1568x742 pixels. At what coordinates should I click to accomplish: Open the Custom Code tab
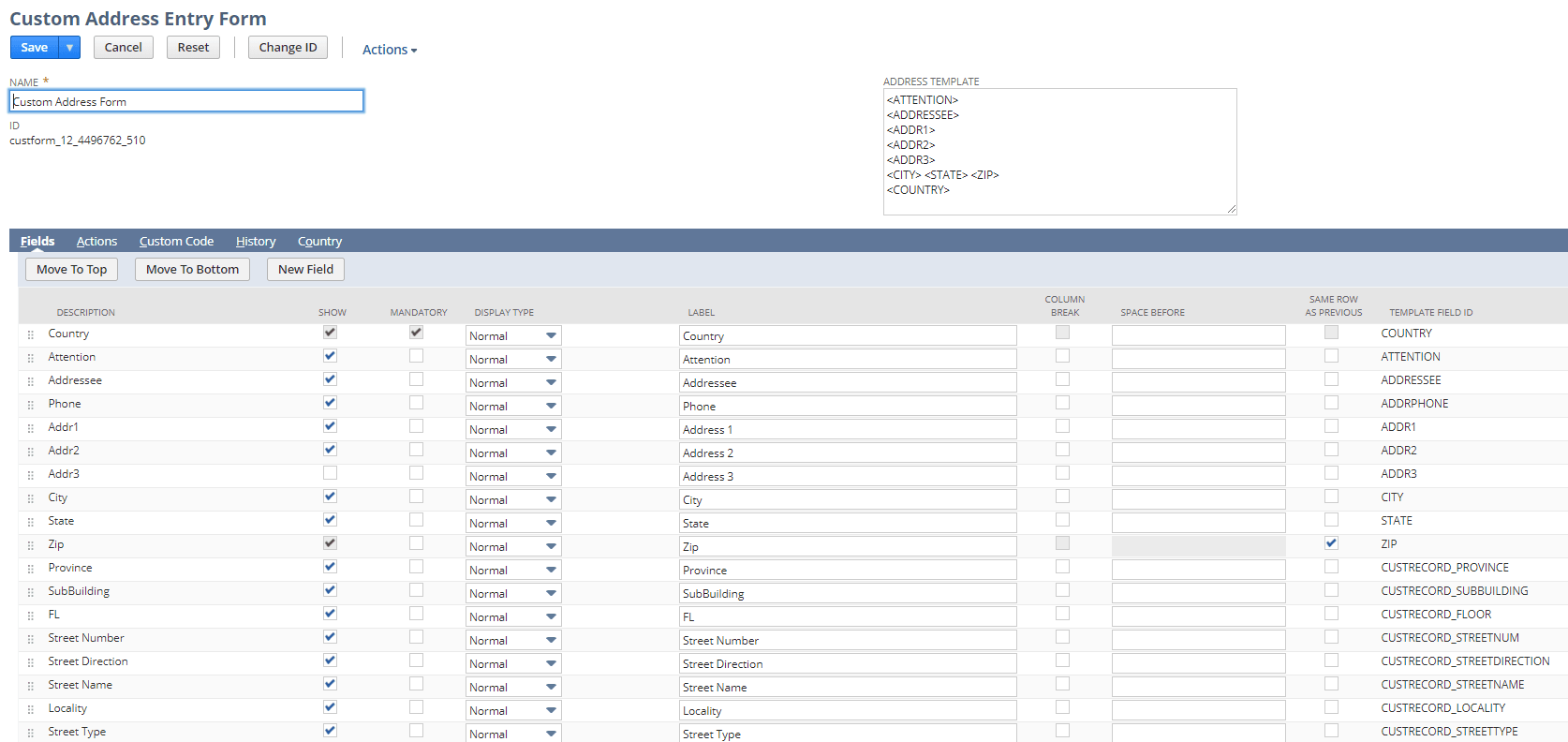pyautogui.click(x=176, y=242)
